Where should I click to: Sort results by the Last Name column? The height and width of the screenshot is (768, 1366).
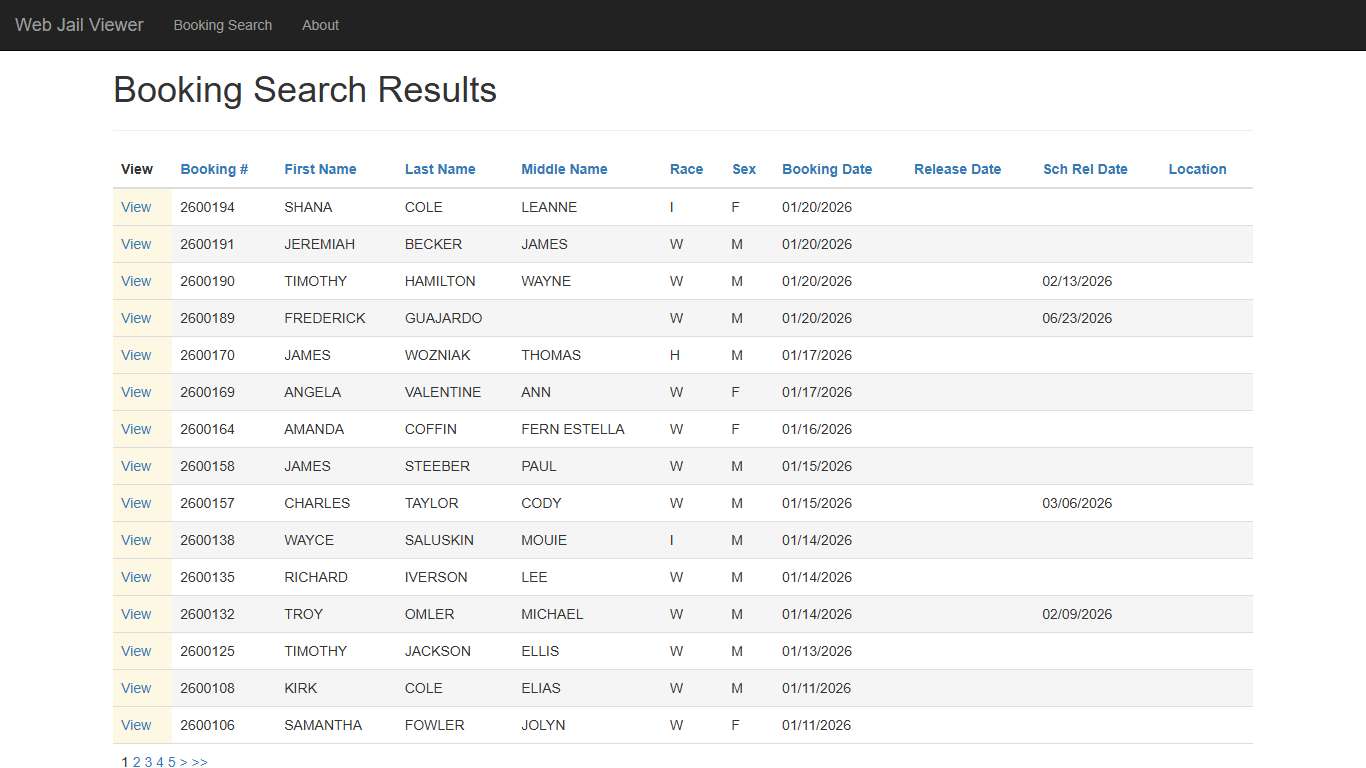point(440,169)
